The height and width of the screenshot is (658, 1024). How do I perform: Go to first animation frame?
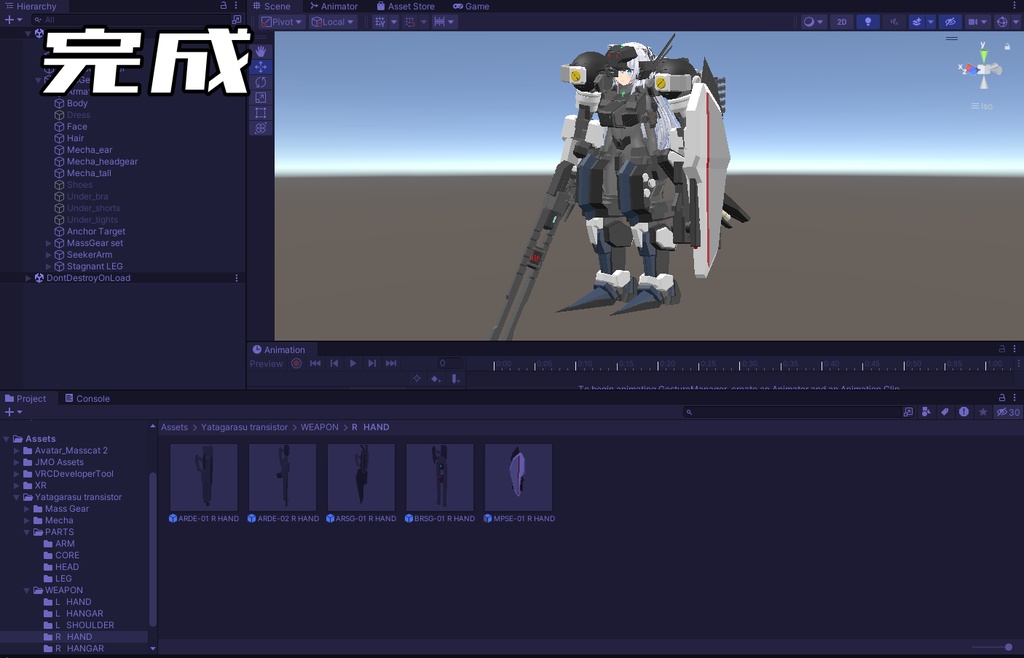[315, 363]
